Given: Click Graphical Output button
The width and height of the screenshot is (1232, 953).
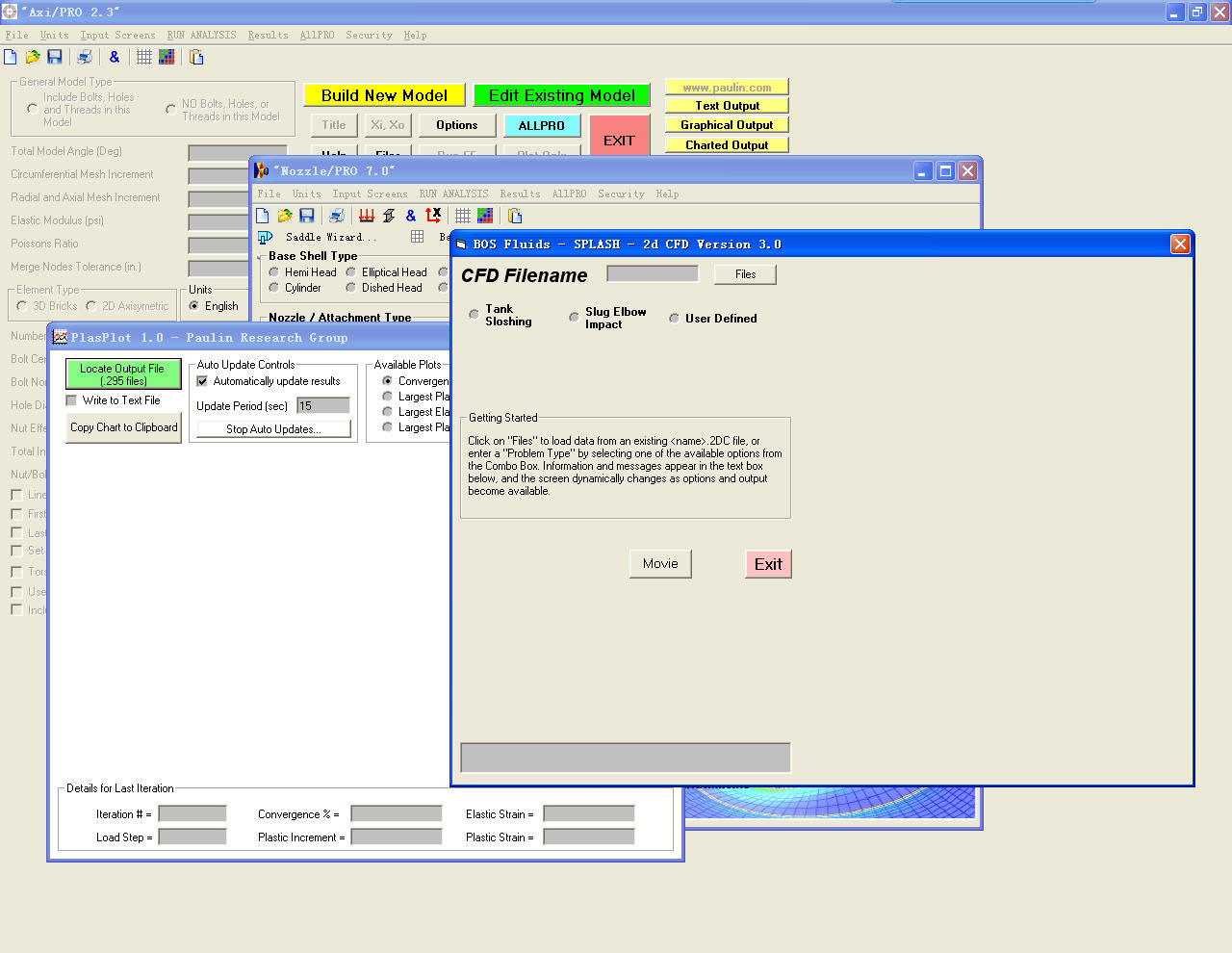Looking at the screenshot, I should click(727, 125).
